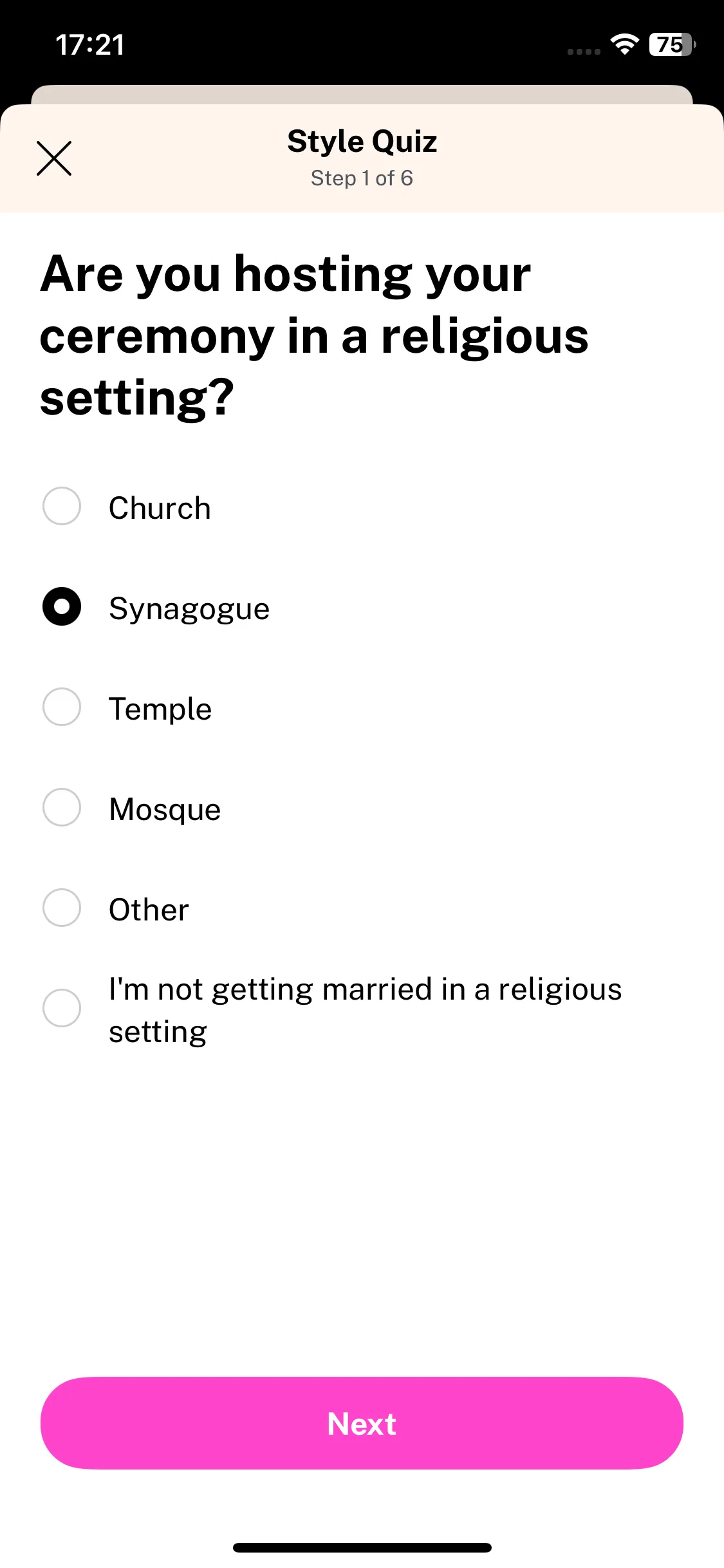Select the Other radio button

point(62,908)
